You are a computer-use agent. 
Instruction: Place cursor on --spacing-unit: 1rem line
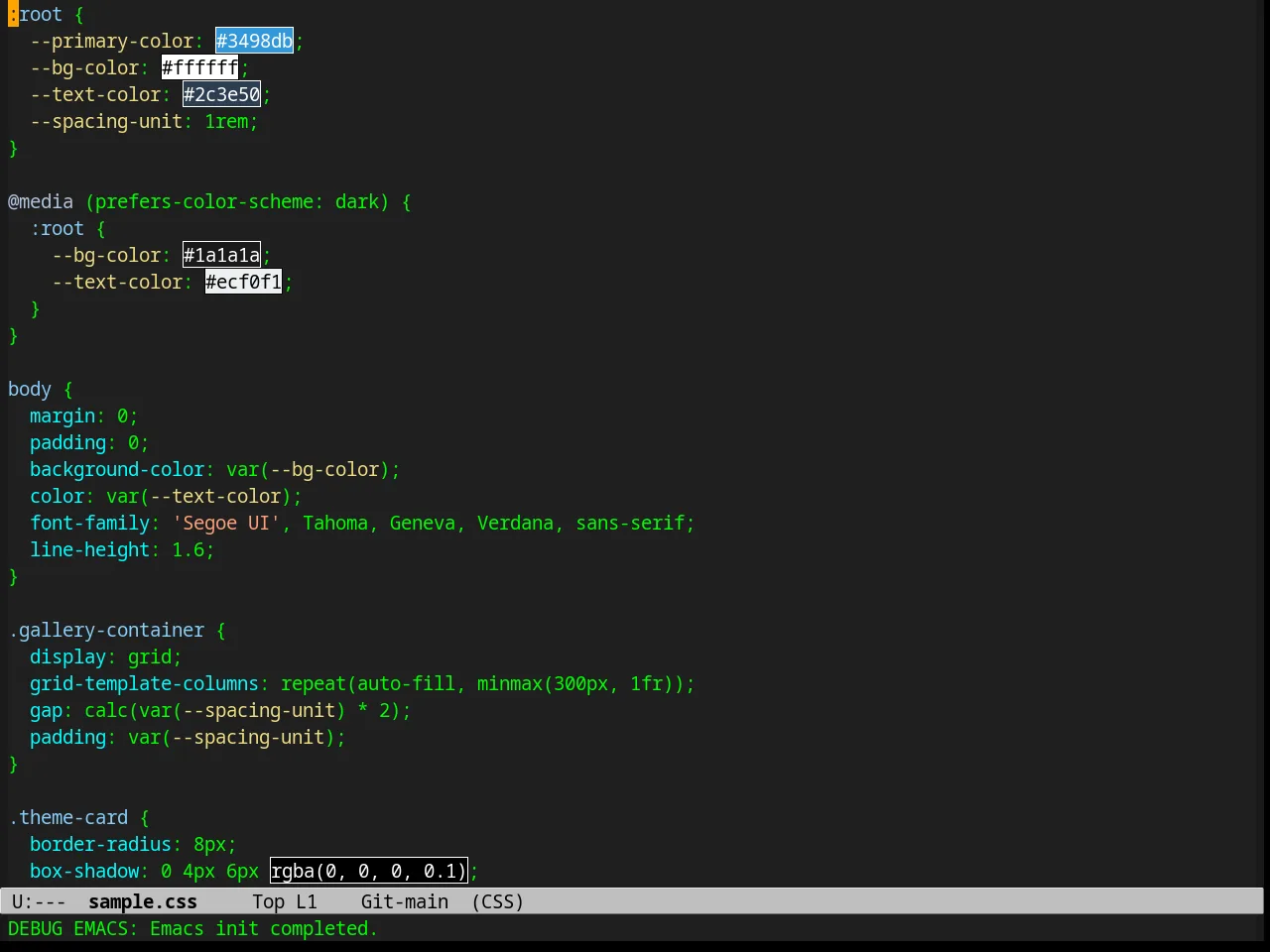[144, 121]
